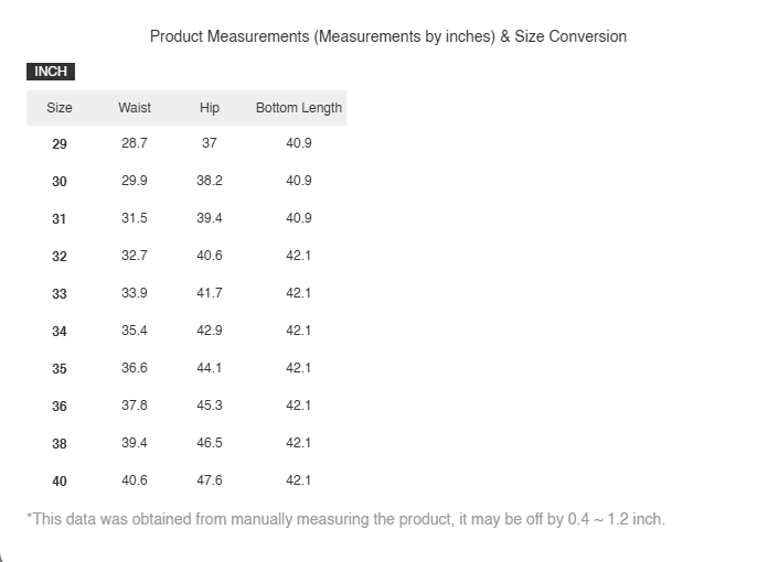
Task: Select size 32 row label
Action: click(x=59, y=256)
